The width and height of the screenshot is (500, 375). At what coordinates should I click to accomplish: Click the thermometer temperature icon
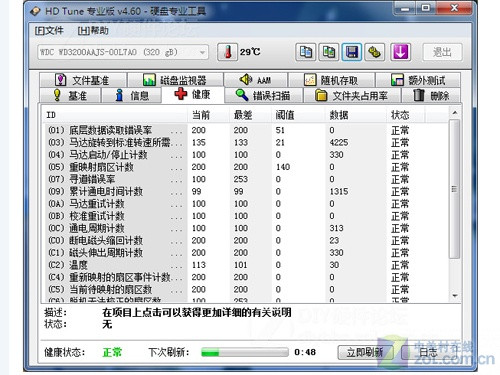coord(227,52)
